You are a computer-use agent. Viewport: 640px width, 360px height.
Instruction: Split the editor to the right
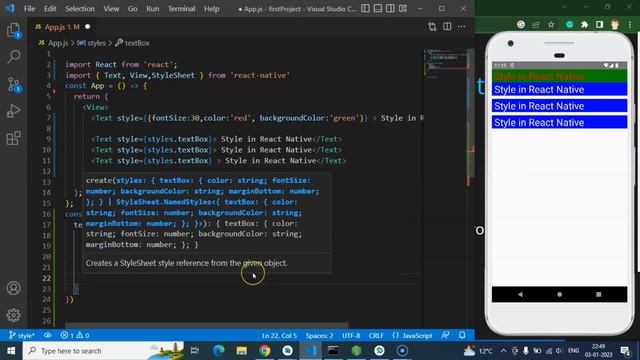coord(447,27)
